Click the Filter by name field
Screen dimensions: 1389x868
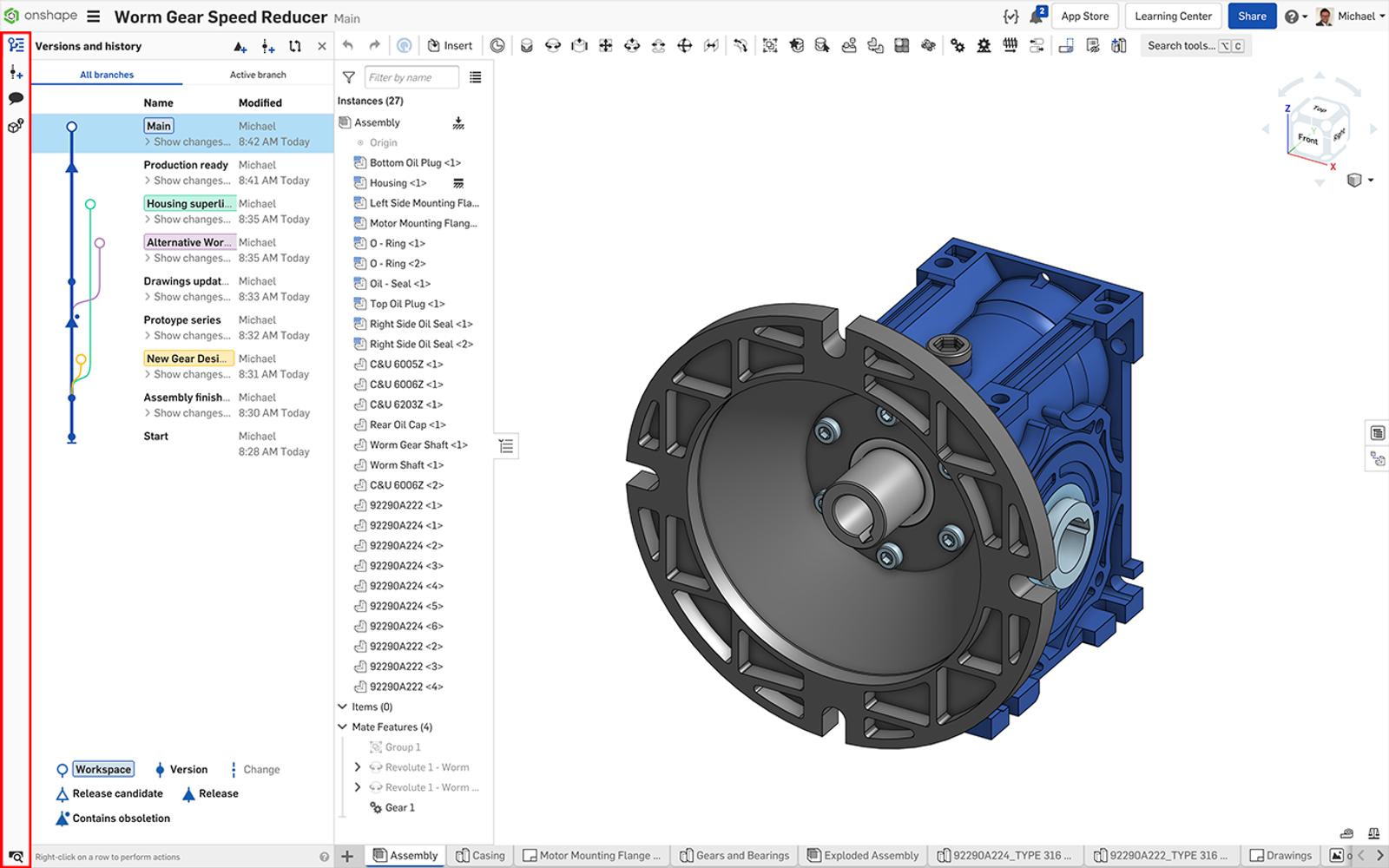(x=411, y=77)
